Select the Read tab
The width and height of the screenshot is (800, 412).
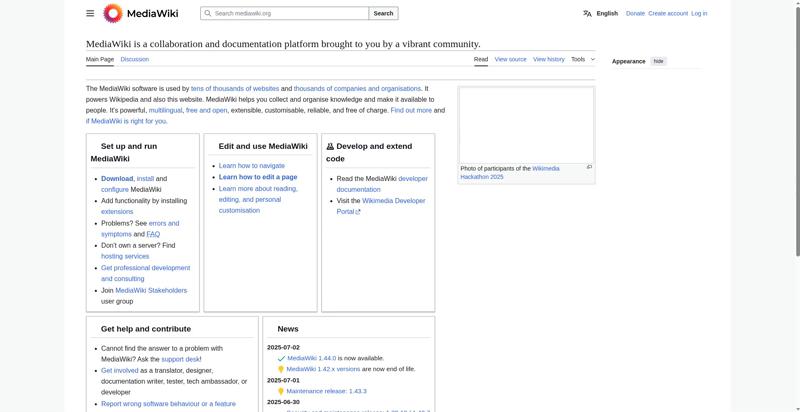[x=481, y=59]
